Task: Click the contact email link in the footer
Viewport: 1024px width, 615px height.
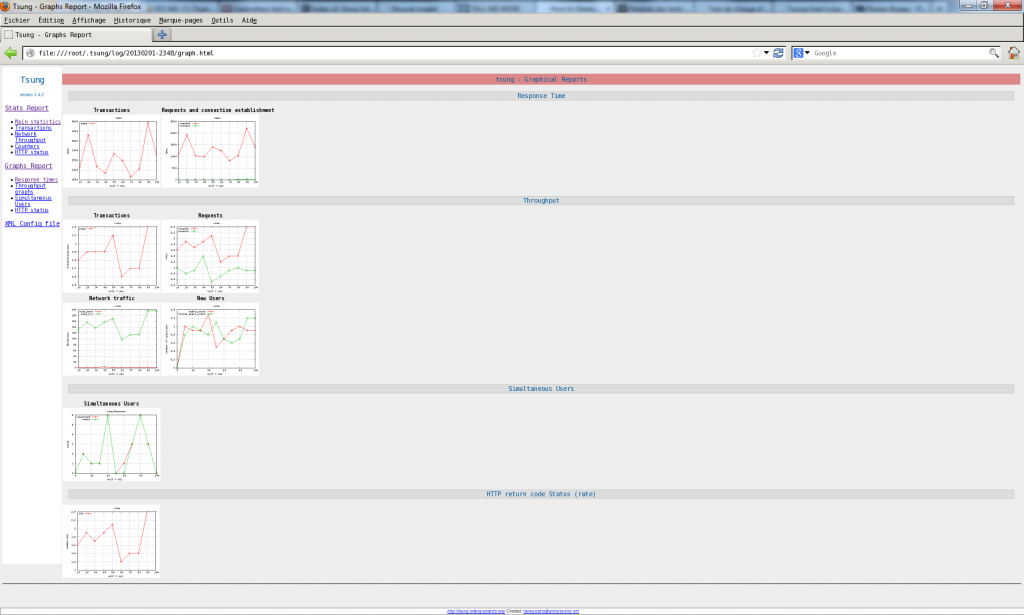Action: click(551, 611)
